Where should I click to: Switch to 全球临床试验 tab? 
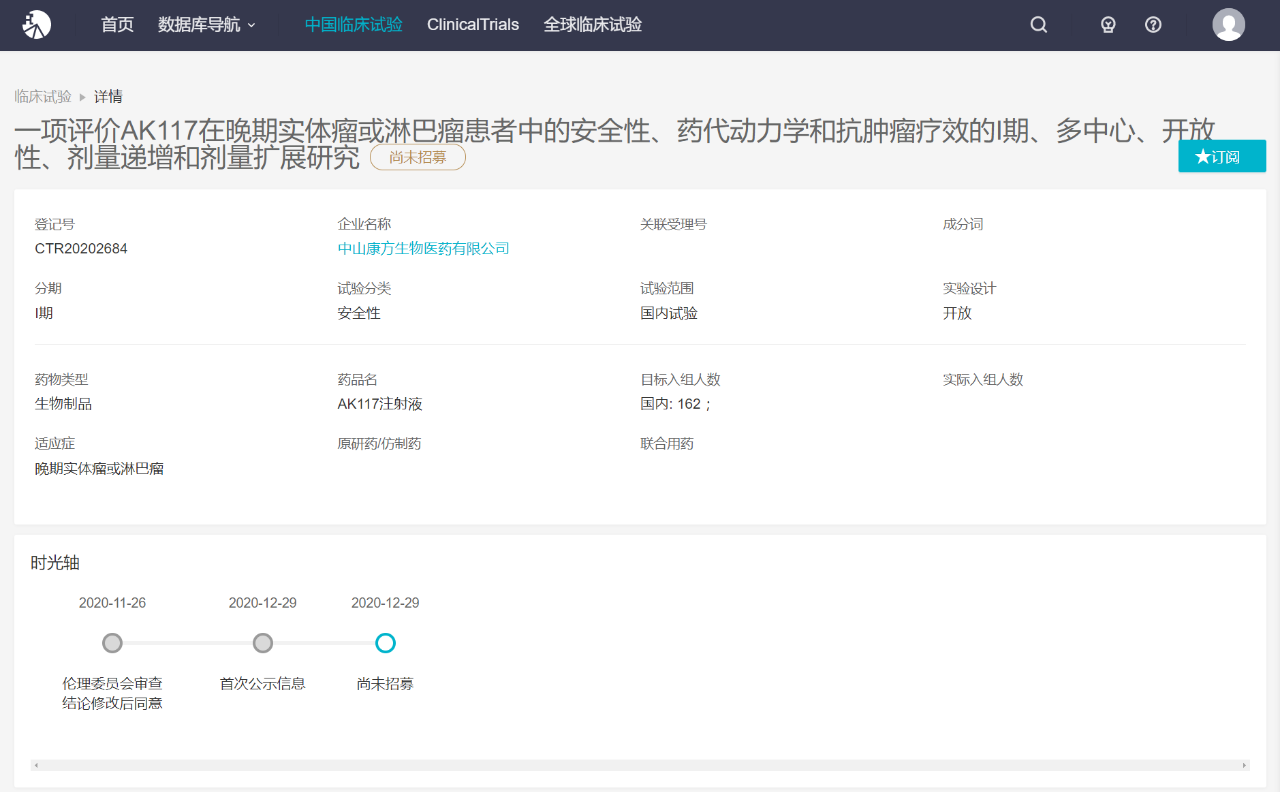click(x=593, y=25)
